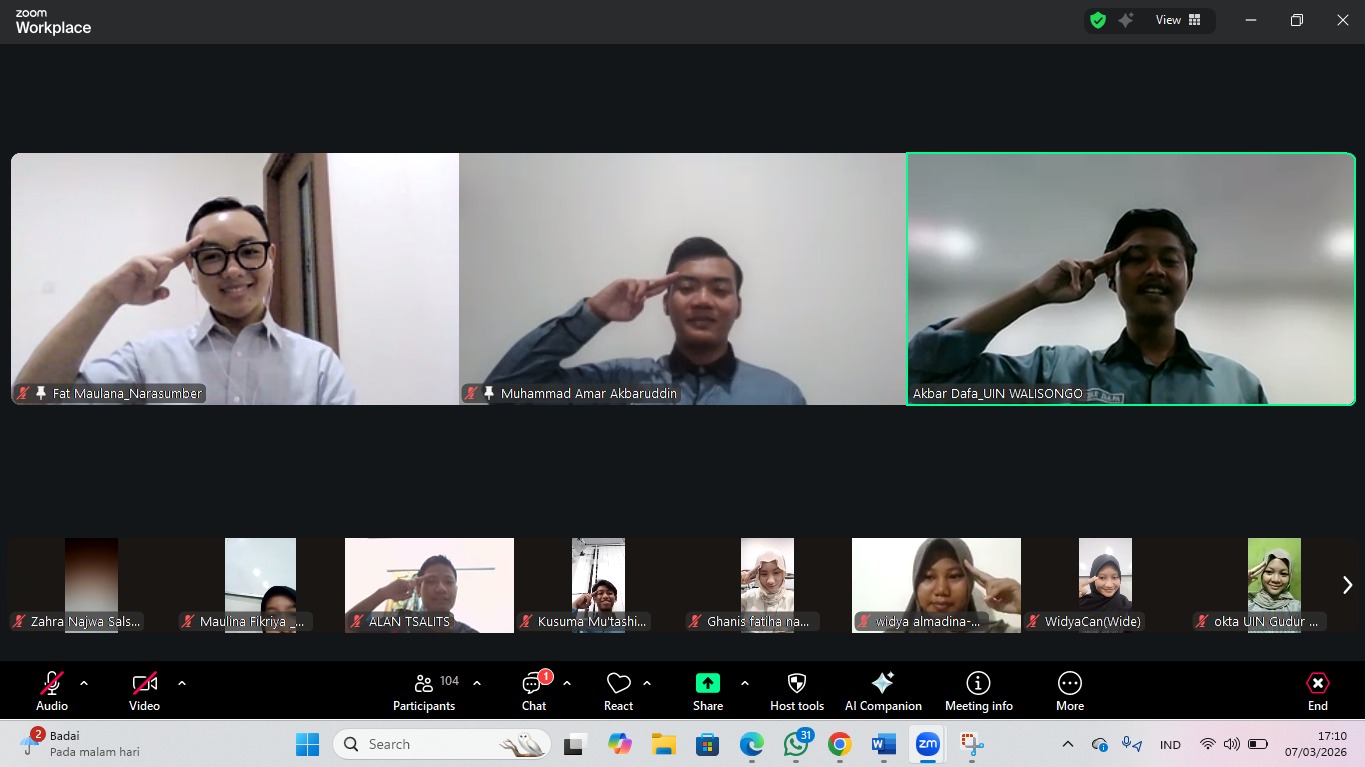Launch AI Companion sparkle icon

[x=883, y=683]
